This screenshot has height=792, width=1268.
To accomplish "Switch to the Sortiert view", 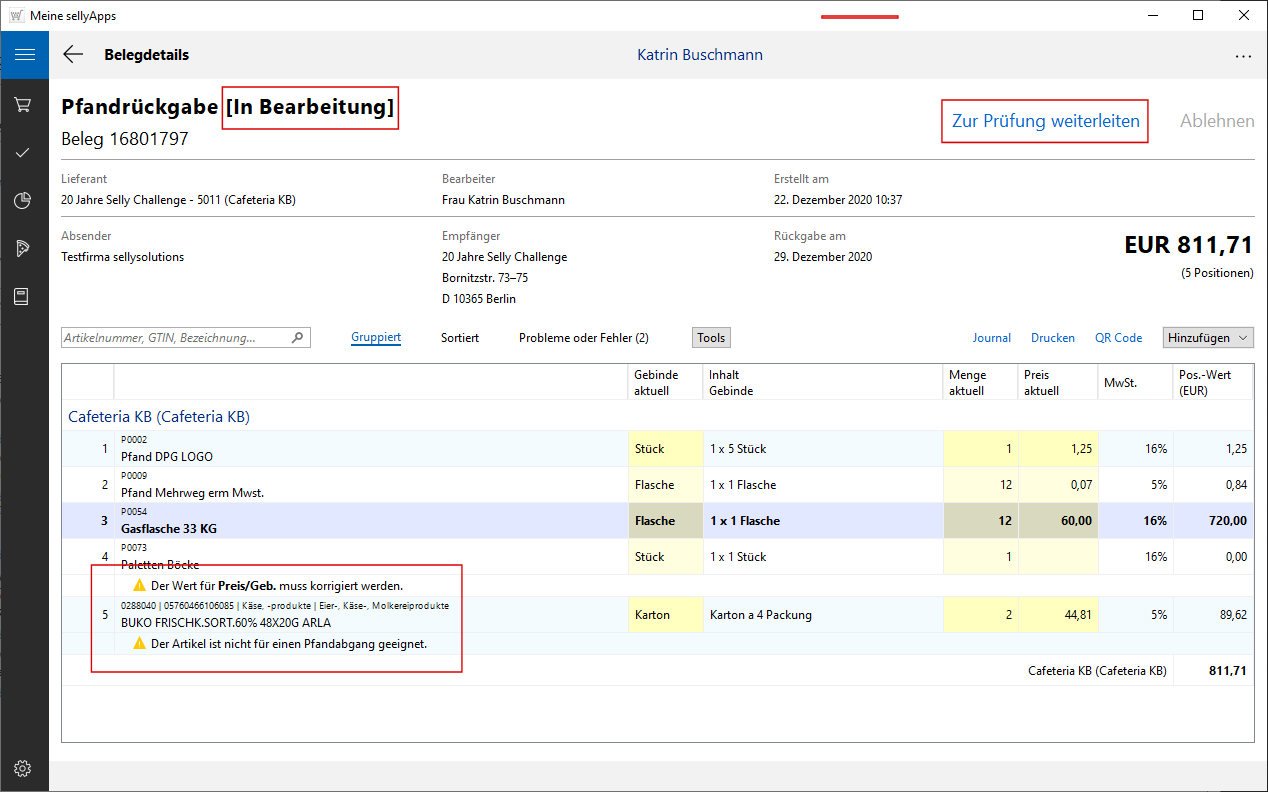I will (460, 338).
